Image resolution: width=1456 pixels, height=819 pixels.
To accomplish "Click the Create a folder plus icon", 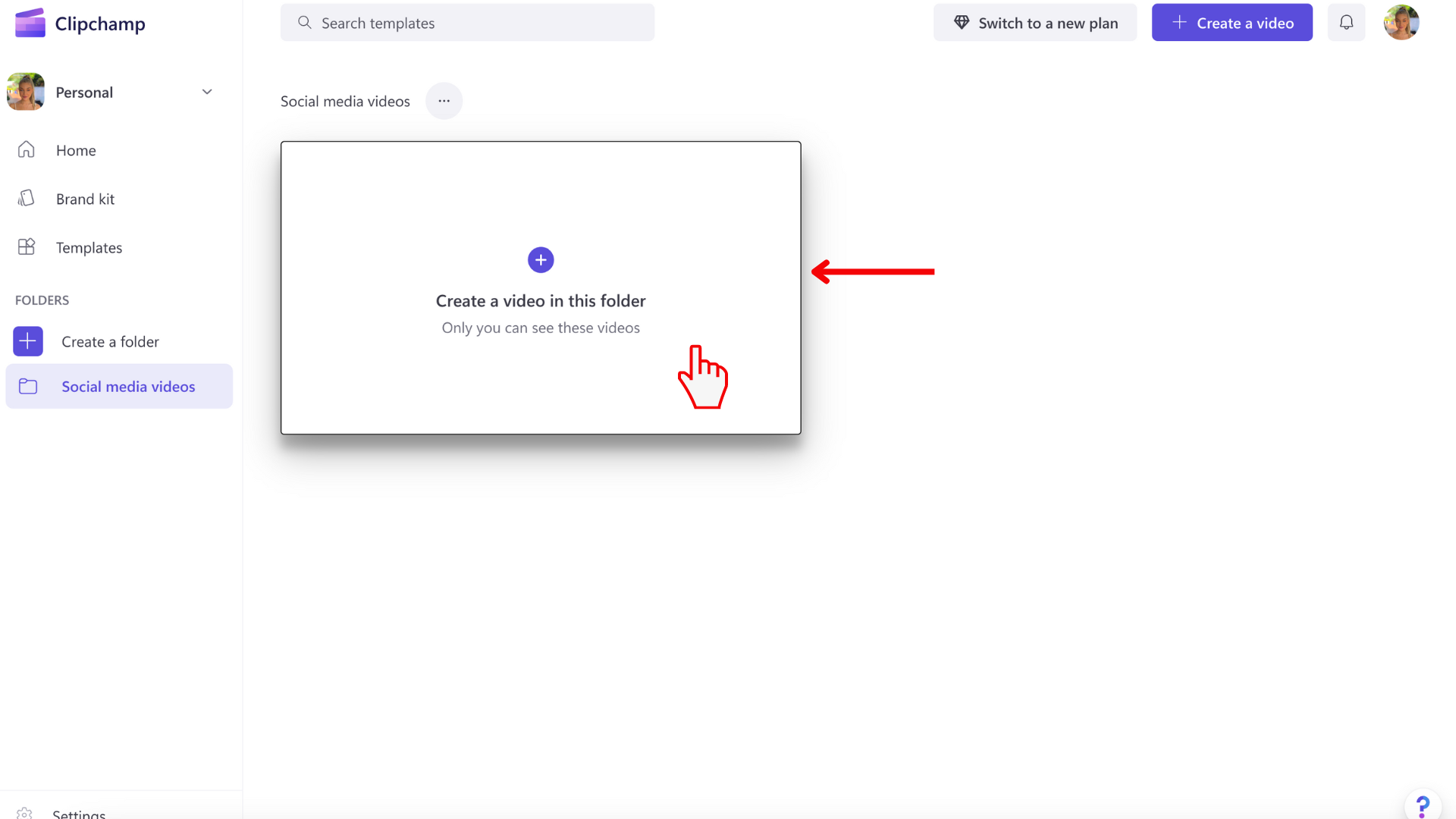I will (x=28, y=341).
